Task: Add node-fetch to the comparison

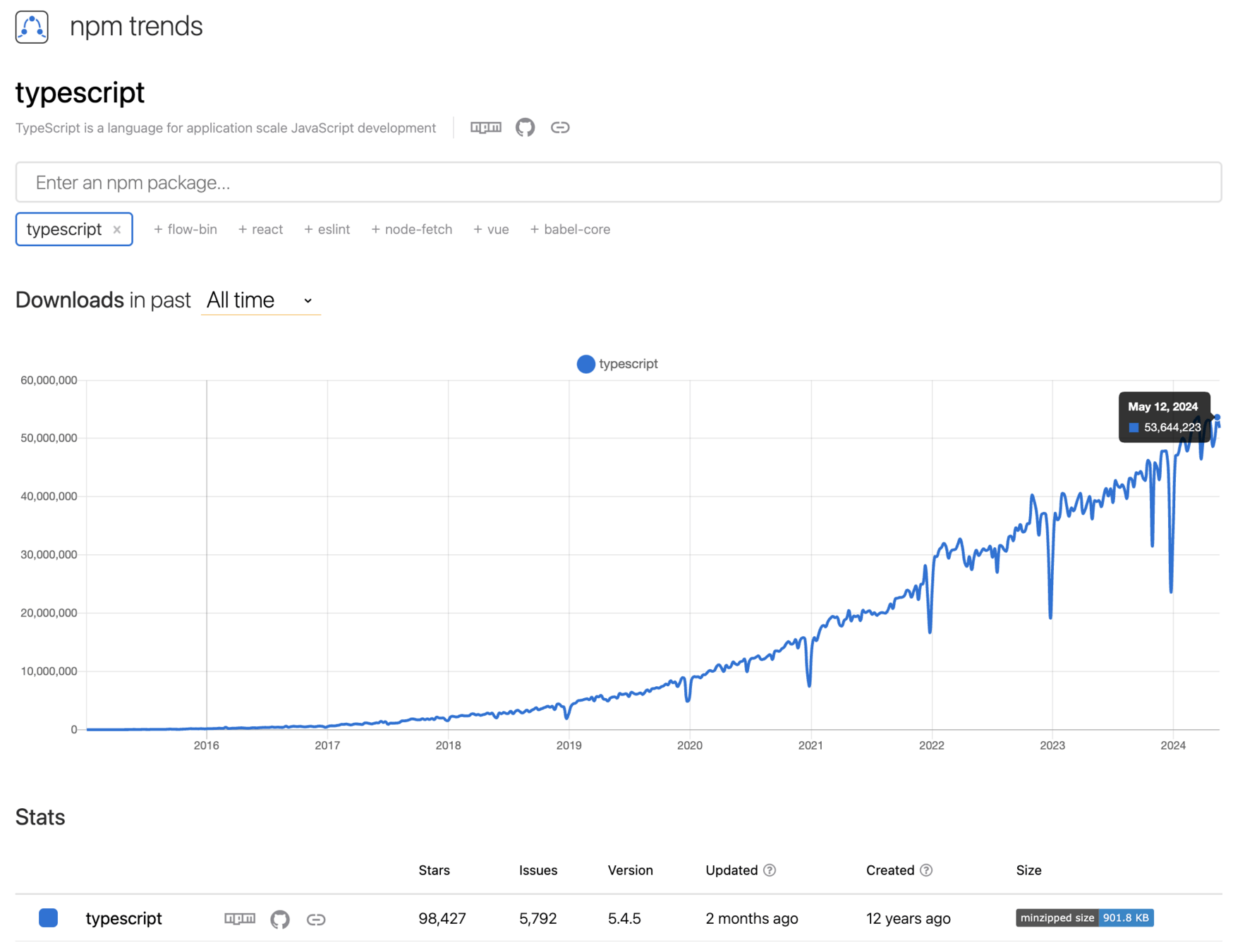Action: tap(411, 229)
